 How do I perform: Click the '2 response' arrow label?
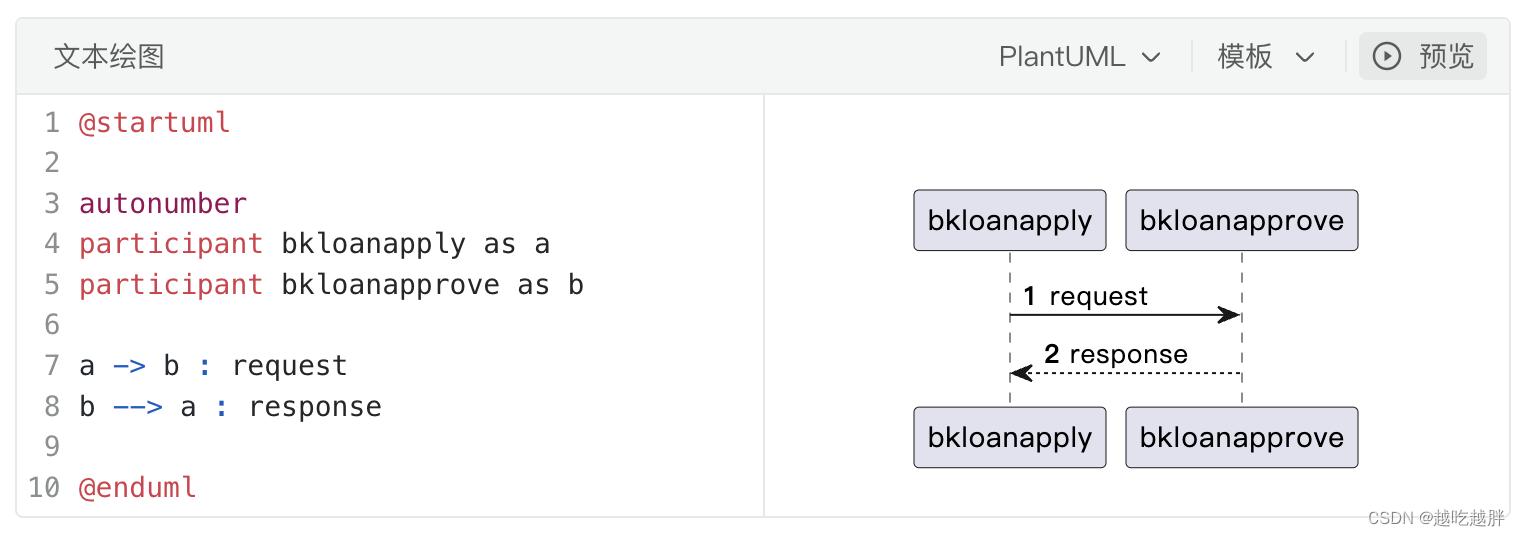pos(1116,355)
